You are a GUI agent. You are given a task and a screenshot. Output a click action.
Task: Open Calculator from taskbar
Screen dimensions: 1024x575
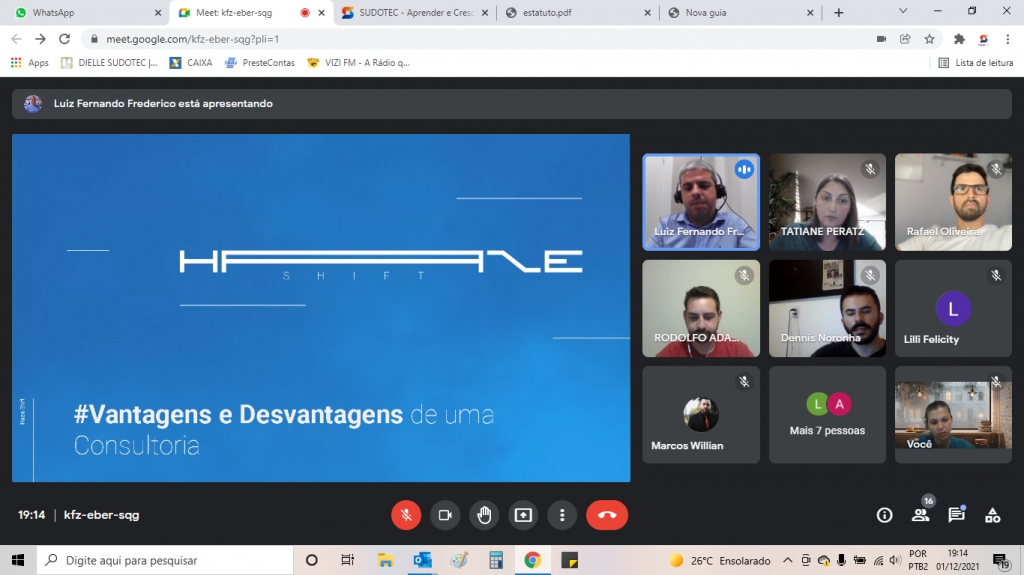496,560
